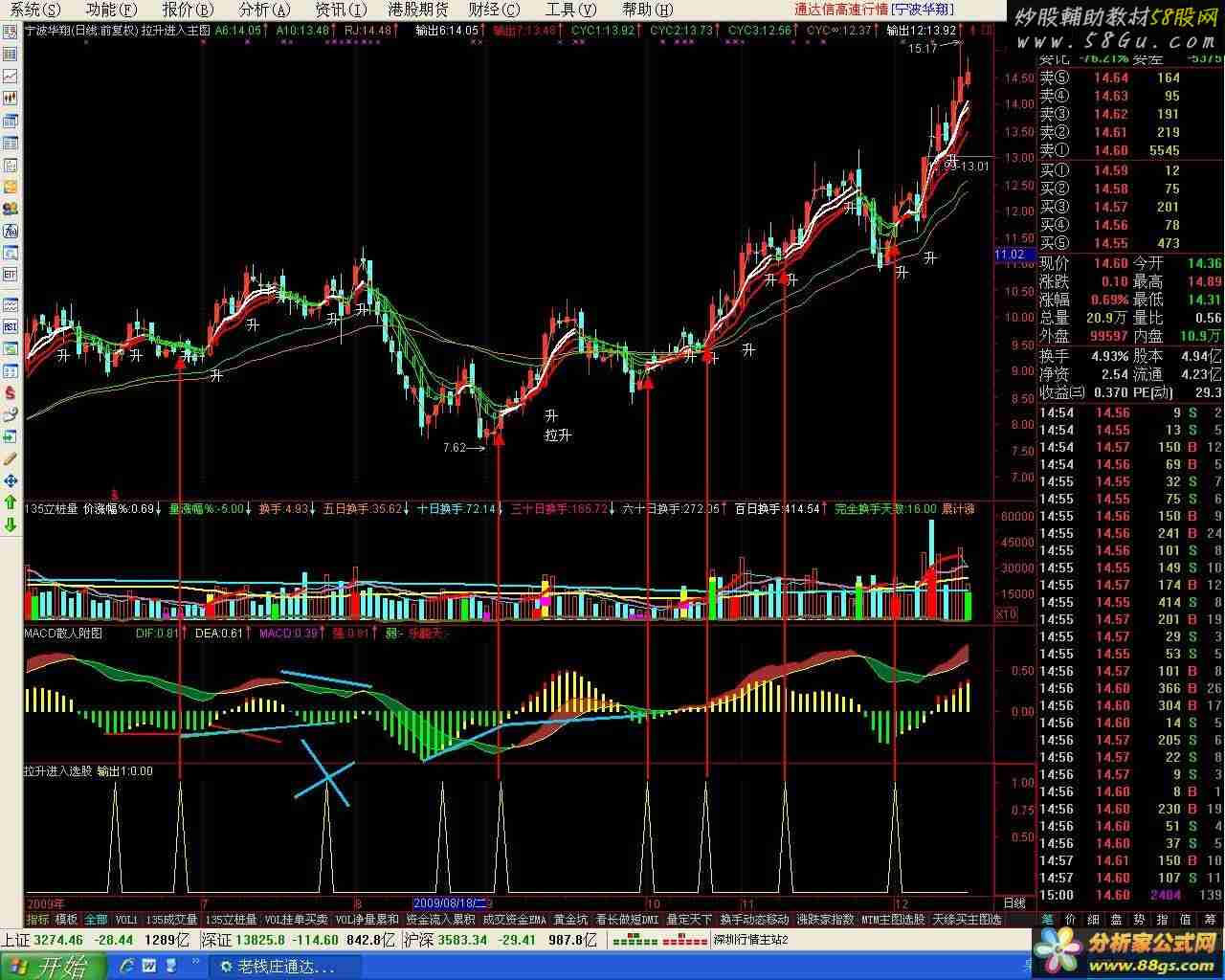Switch to 资金流入累积 indicator tab
The height and width of the screenshot is (980, 1225).
point(440,919)
